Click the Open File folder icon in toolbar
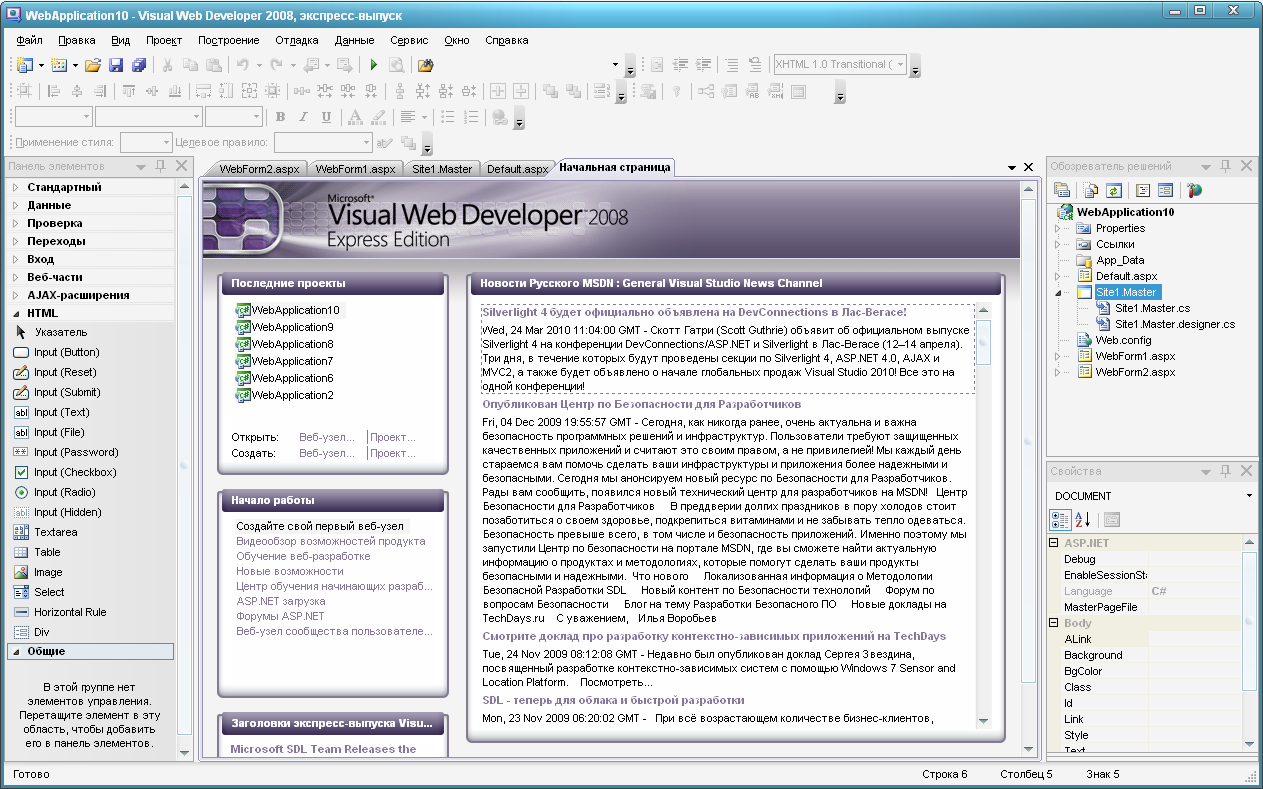The image size is (1263, 789). (93, 65)
